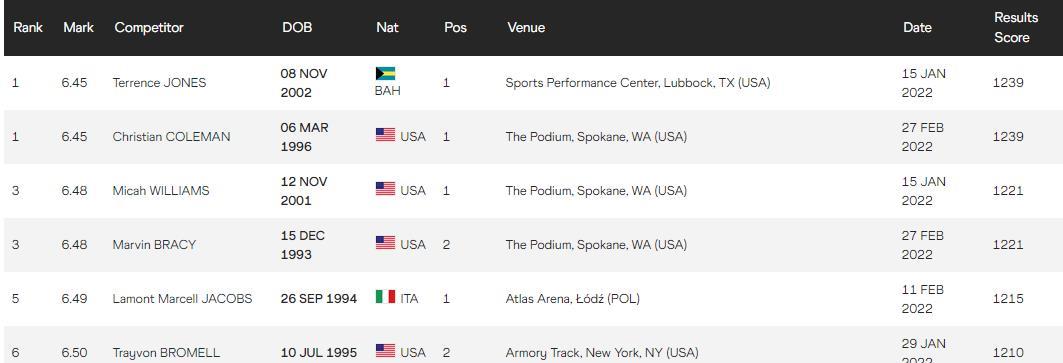Click Sports Performance Center, Lubbock venue

click(x=638, y=83)
